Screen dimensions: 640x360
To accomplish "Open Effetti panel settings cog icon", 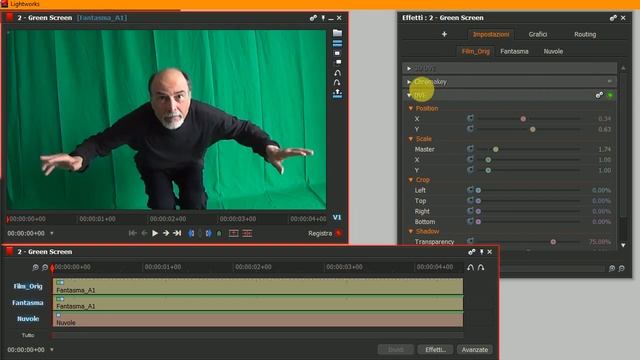I will coord(613,18).
